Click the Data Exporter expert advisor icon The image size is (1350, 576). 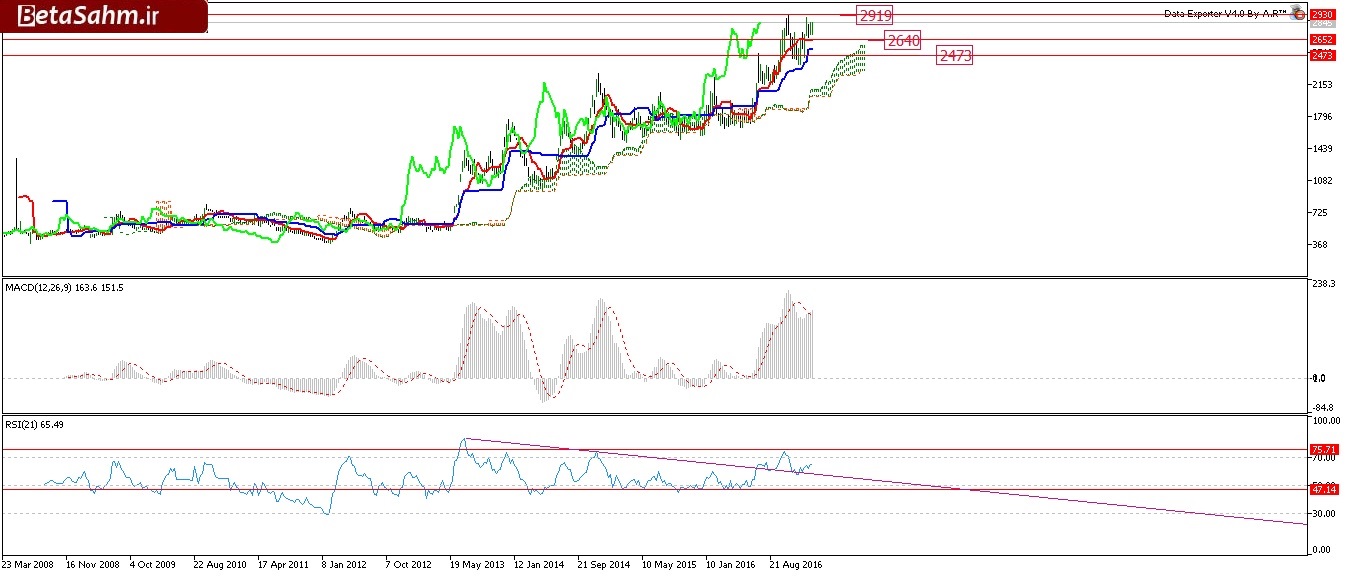coord(1298,13)
